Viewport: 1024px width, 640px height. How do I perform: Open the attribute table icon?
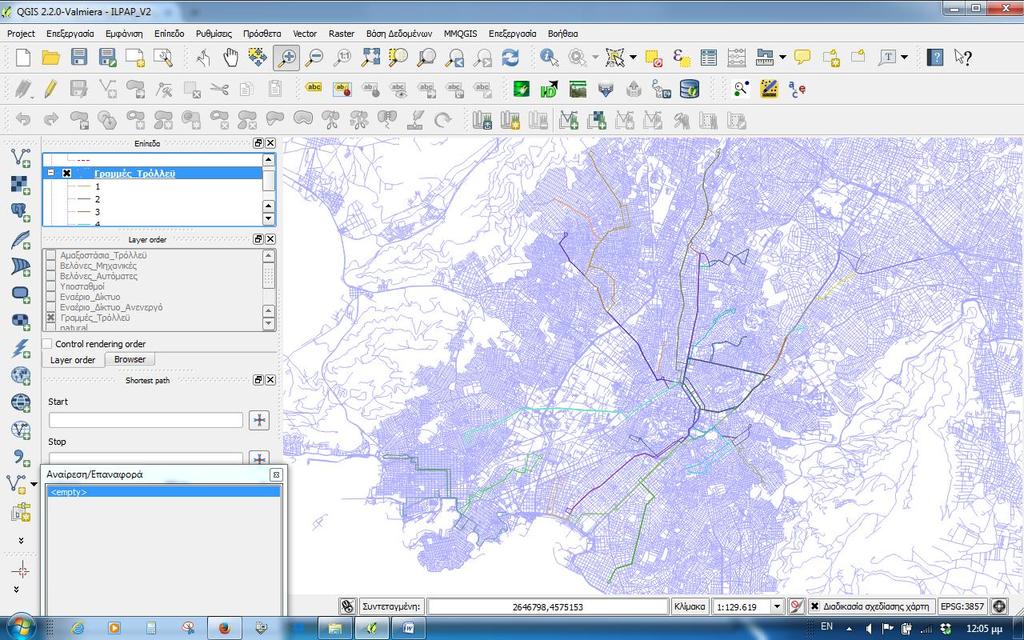point(709,57)
